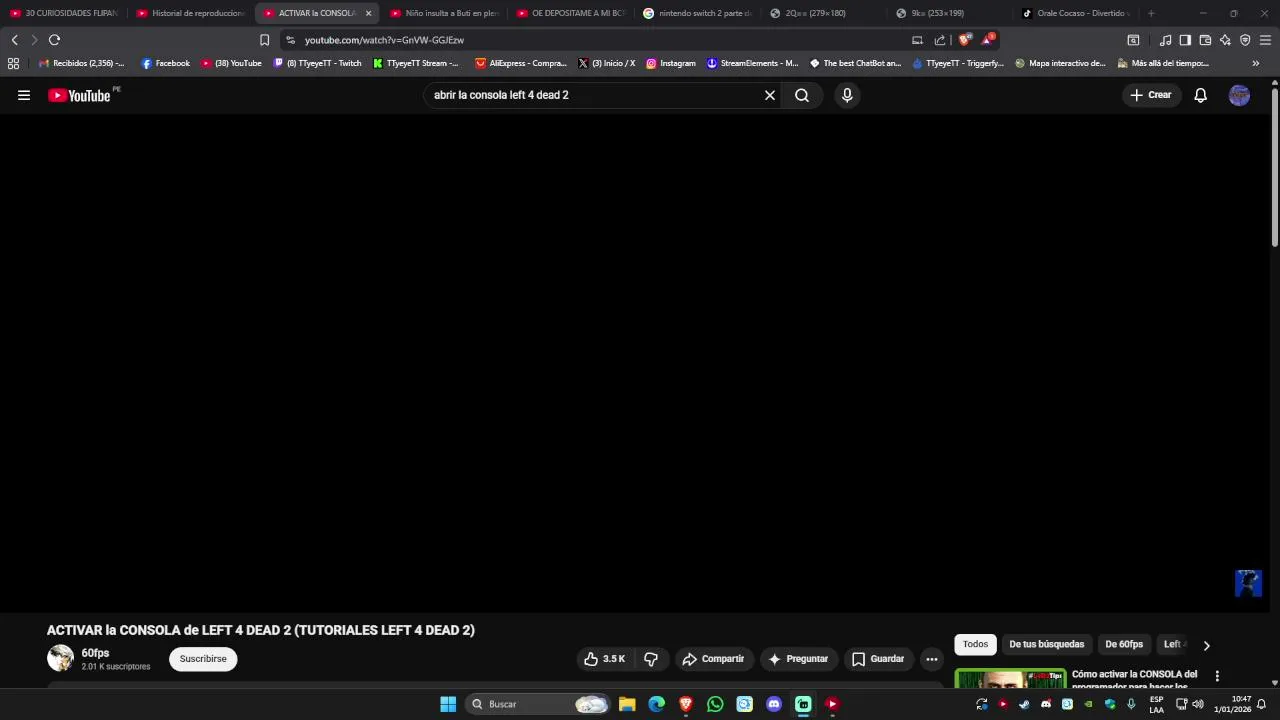Open WhatsApp from the taskbar
Viewport: 1280px width, 720px height.
[x=715, y=704]
